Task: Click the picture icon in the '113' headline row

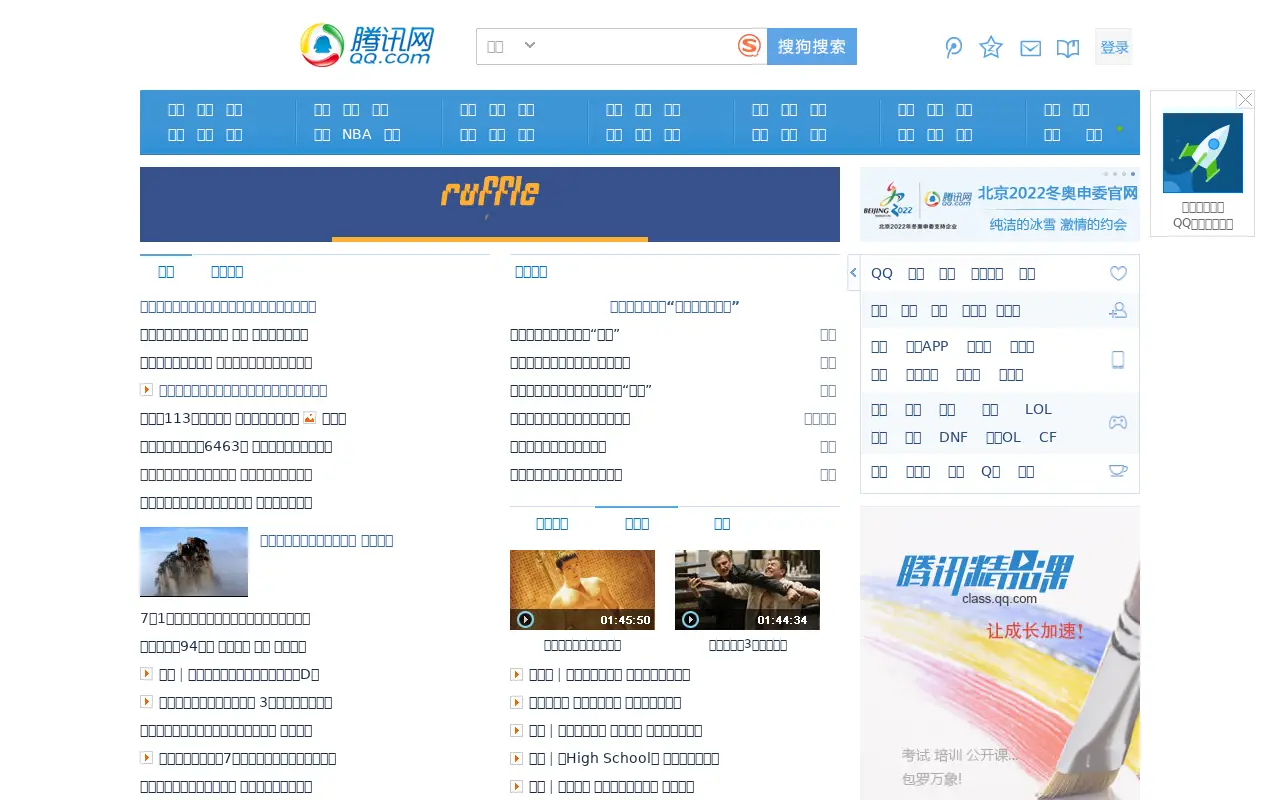Action: point(310,417)
